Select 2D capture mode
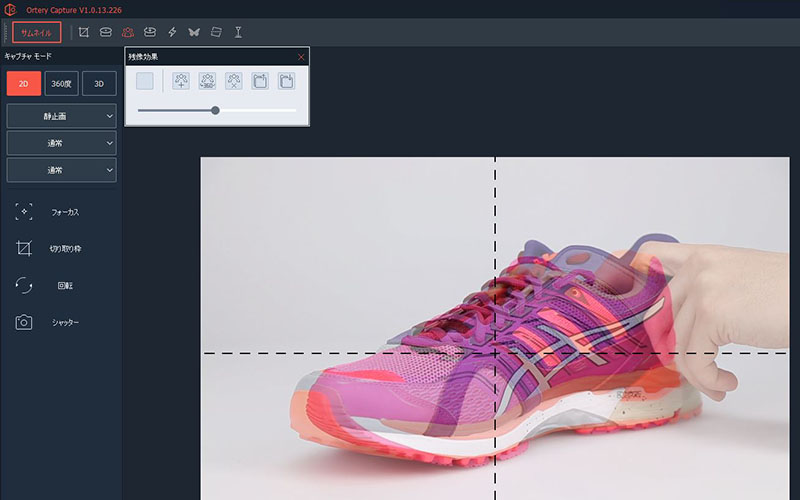 (23, 84)
